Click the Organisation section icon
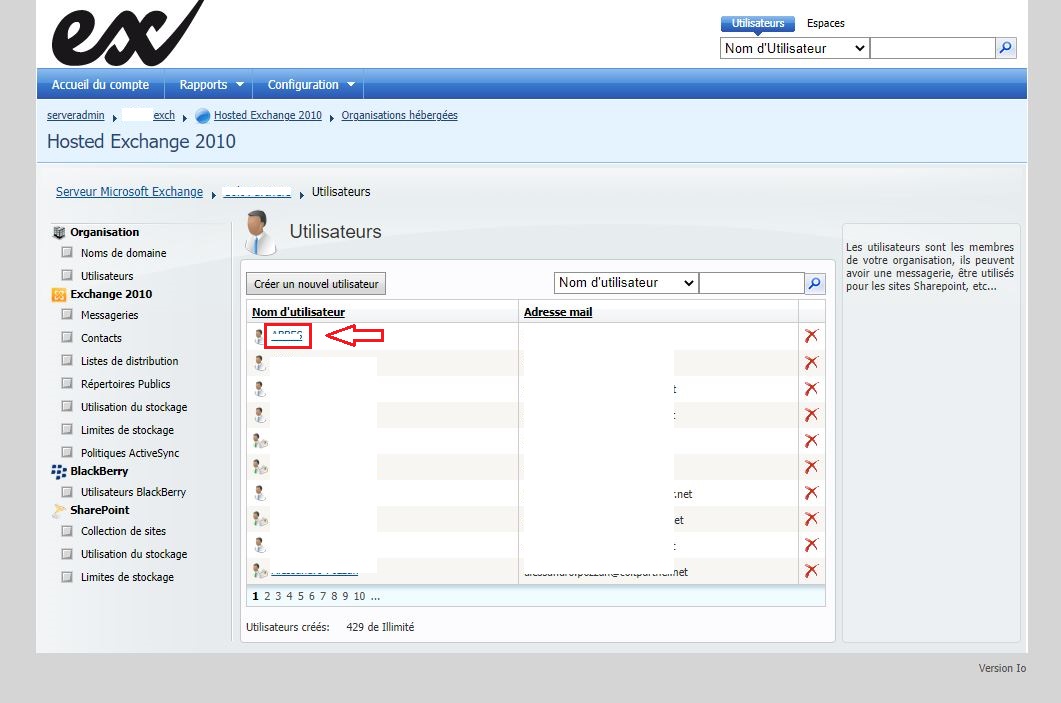 click(59, 232)
